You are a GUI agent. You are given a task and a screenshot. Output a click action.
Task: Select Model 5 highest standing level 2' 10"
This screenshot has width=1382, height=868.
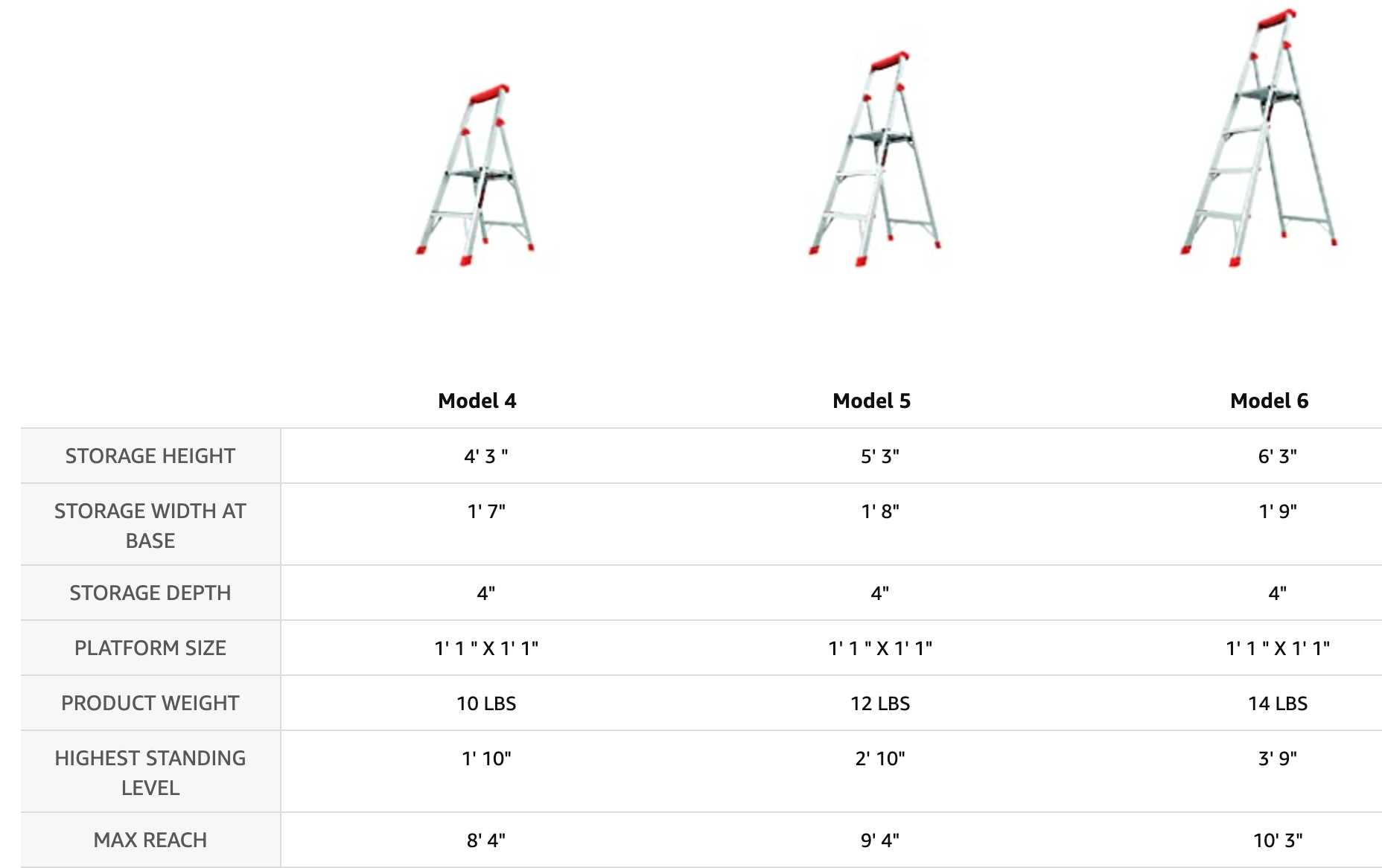click(880, 759)
